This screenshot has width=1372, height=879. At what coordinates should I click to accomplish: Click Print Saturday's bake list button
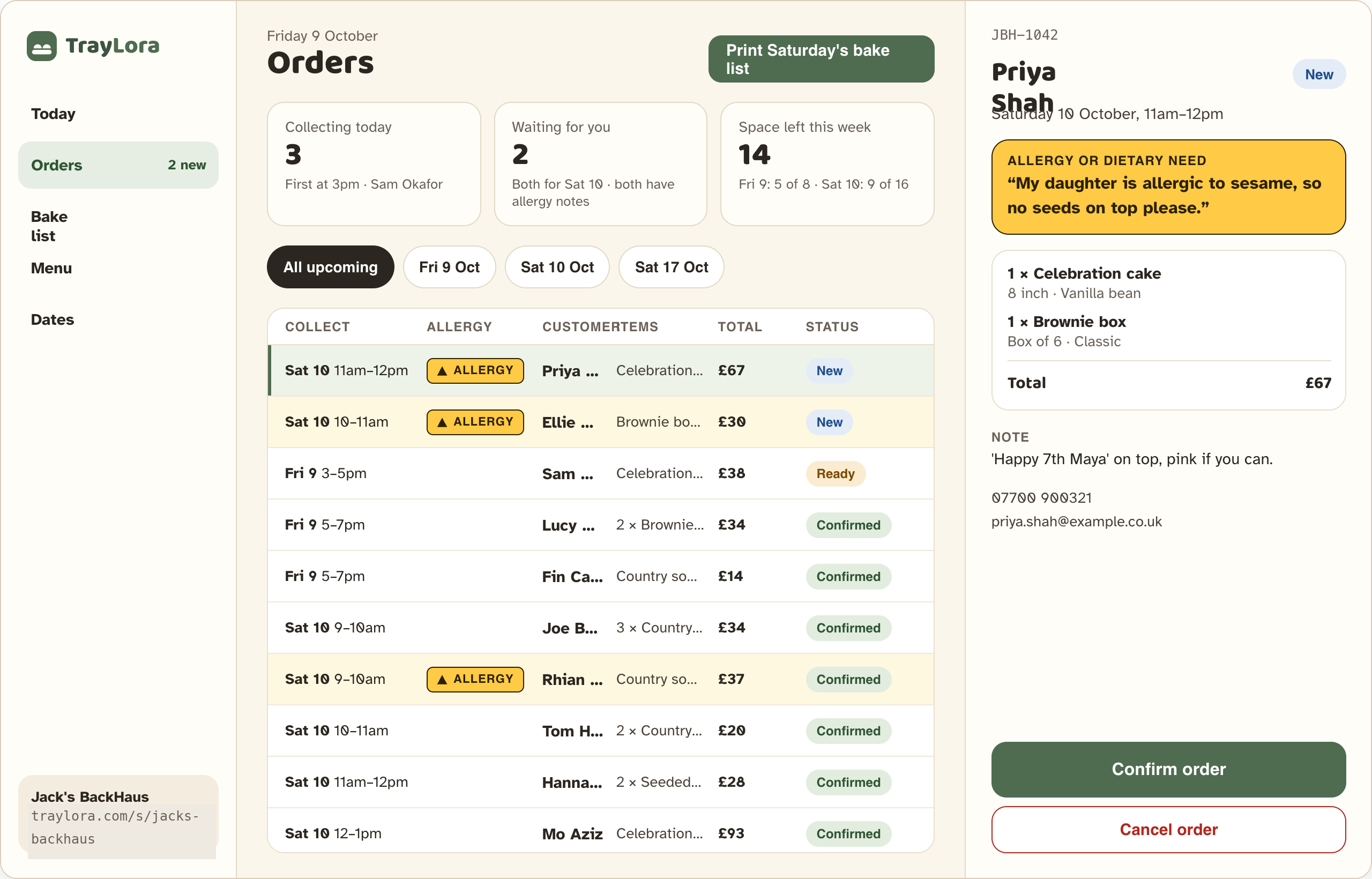821,59
